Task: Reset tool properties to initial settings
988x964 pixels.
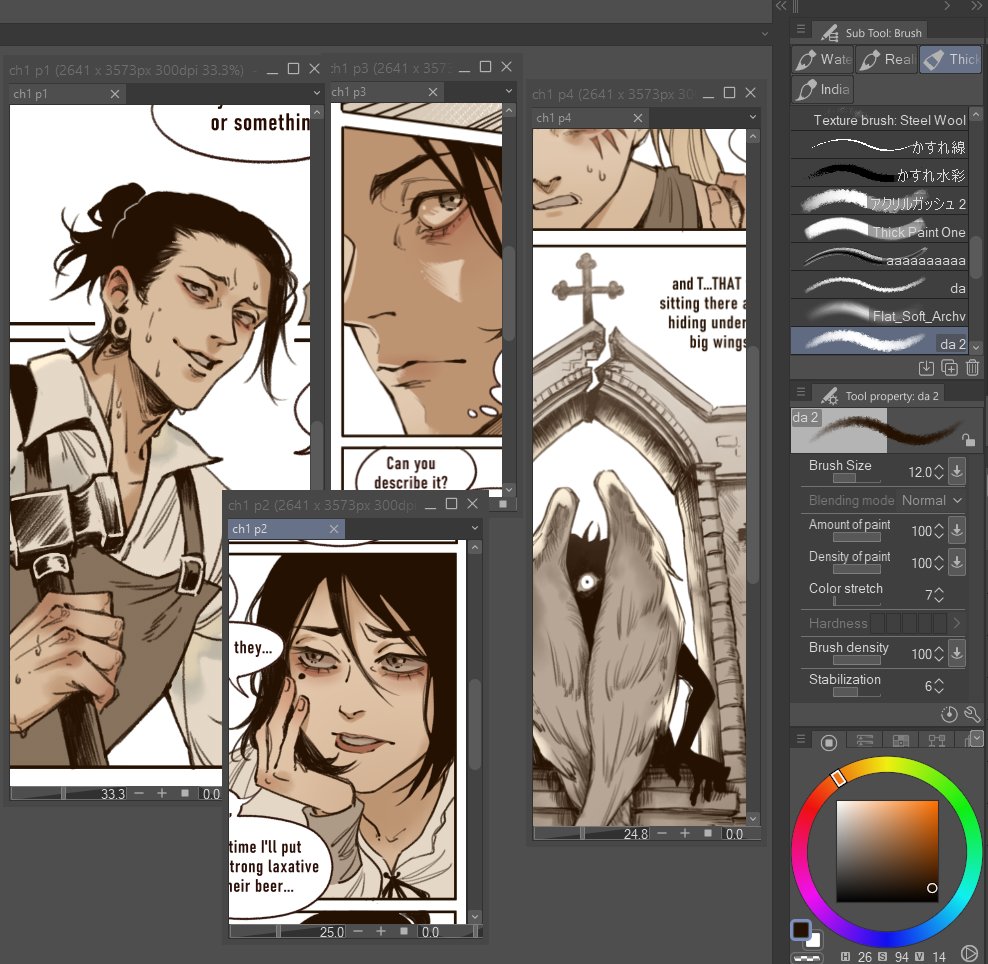Action: [949, 714]
